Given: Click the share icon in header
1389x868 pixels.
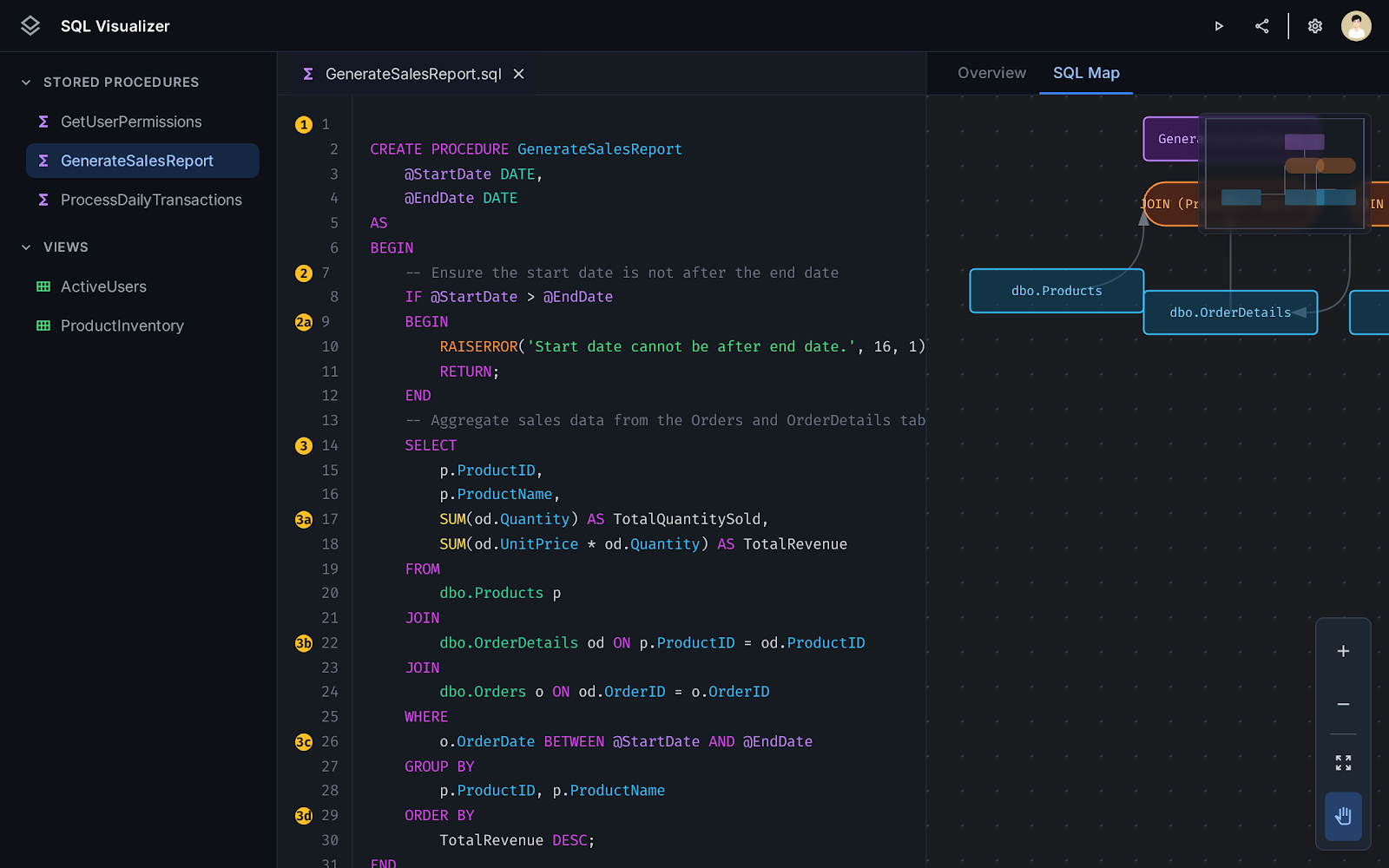Looking at the screenshot, I should tap(1262, 26).
